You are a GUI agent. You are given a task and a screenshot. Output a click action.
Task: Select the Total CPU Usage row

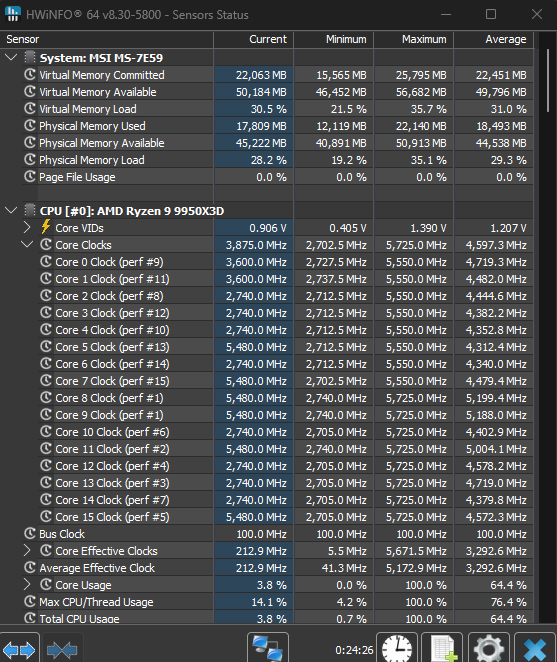pyautogui.click(x=279, y=618)
